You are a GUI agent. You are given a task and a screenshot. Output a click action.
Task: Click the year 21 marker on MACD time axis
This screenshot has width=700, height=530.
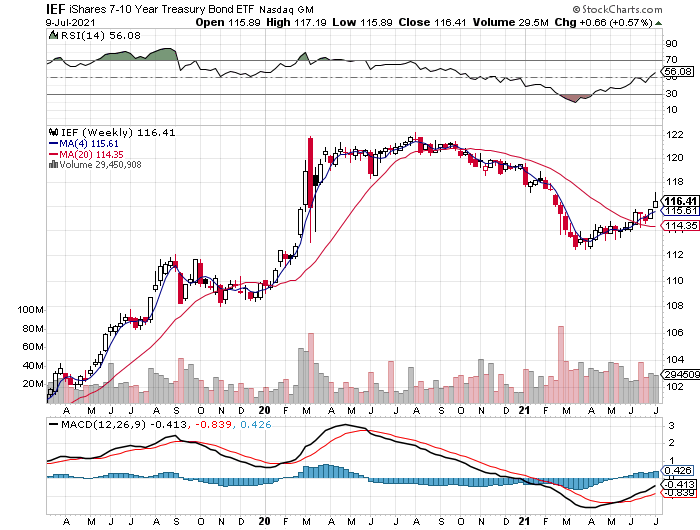(524, 521)
